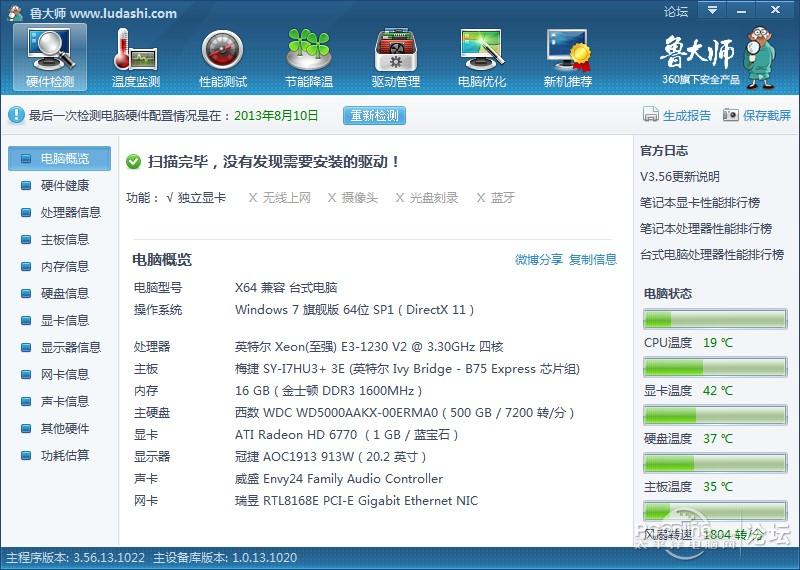
Task: Open the 节能降温 clover icon
Action: point(309,57)
